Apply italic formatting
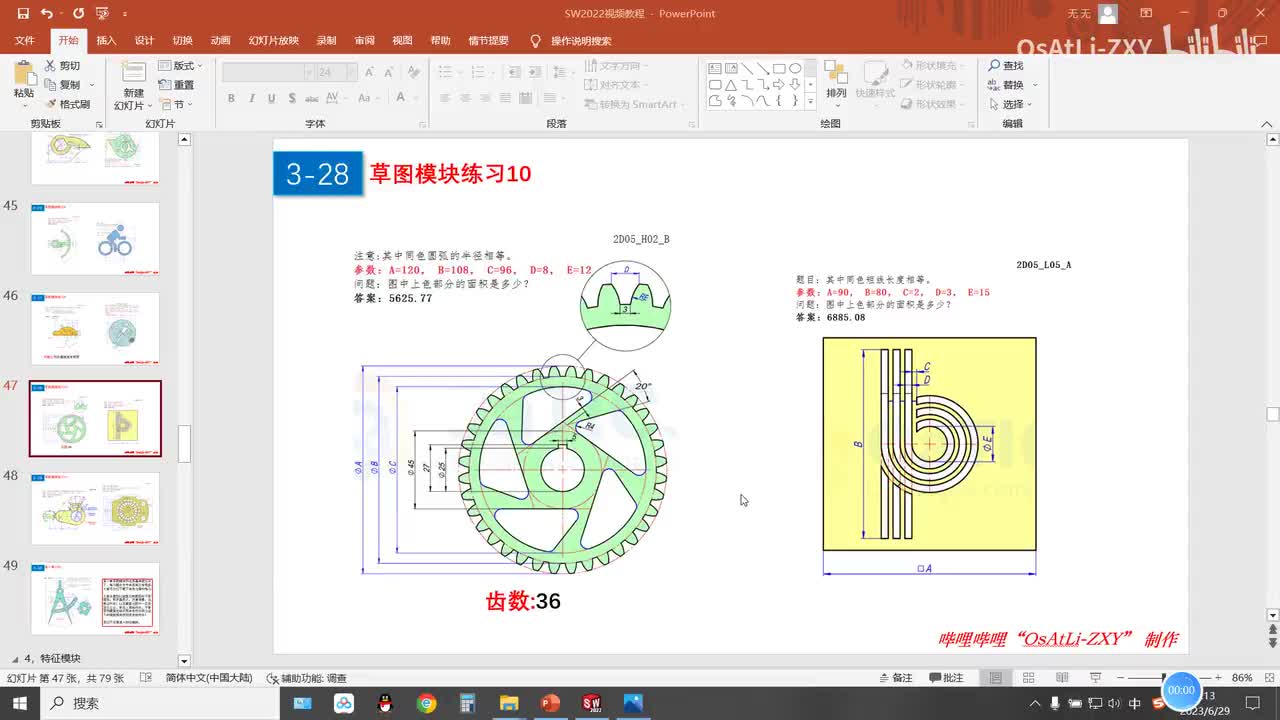The image size is (1280, 720). click(x=251, y=98)
